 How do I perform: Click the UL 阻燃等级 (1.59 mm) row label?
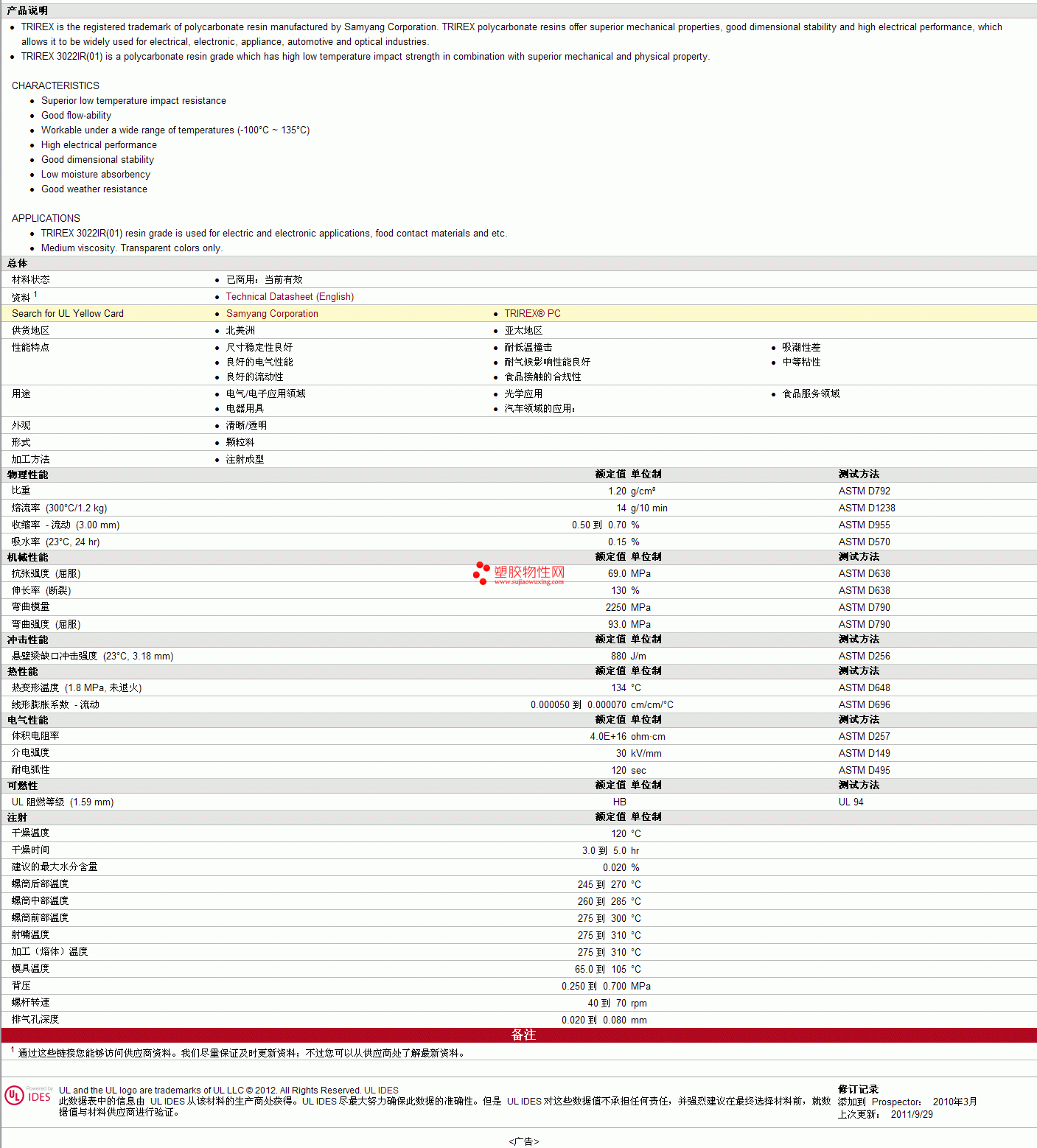tap(63, 802)
